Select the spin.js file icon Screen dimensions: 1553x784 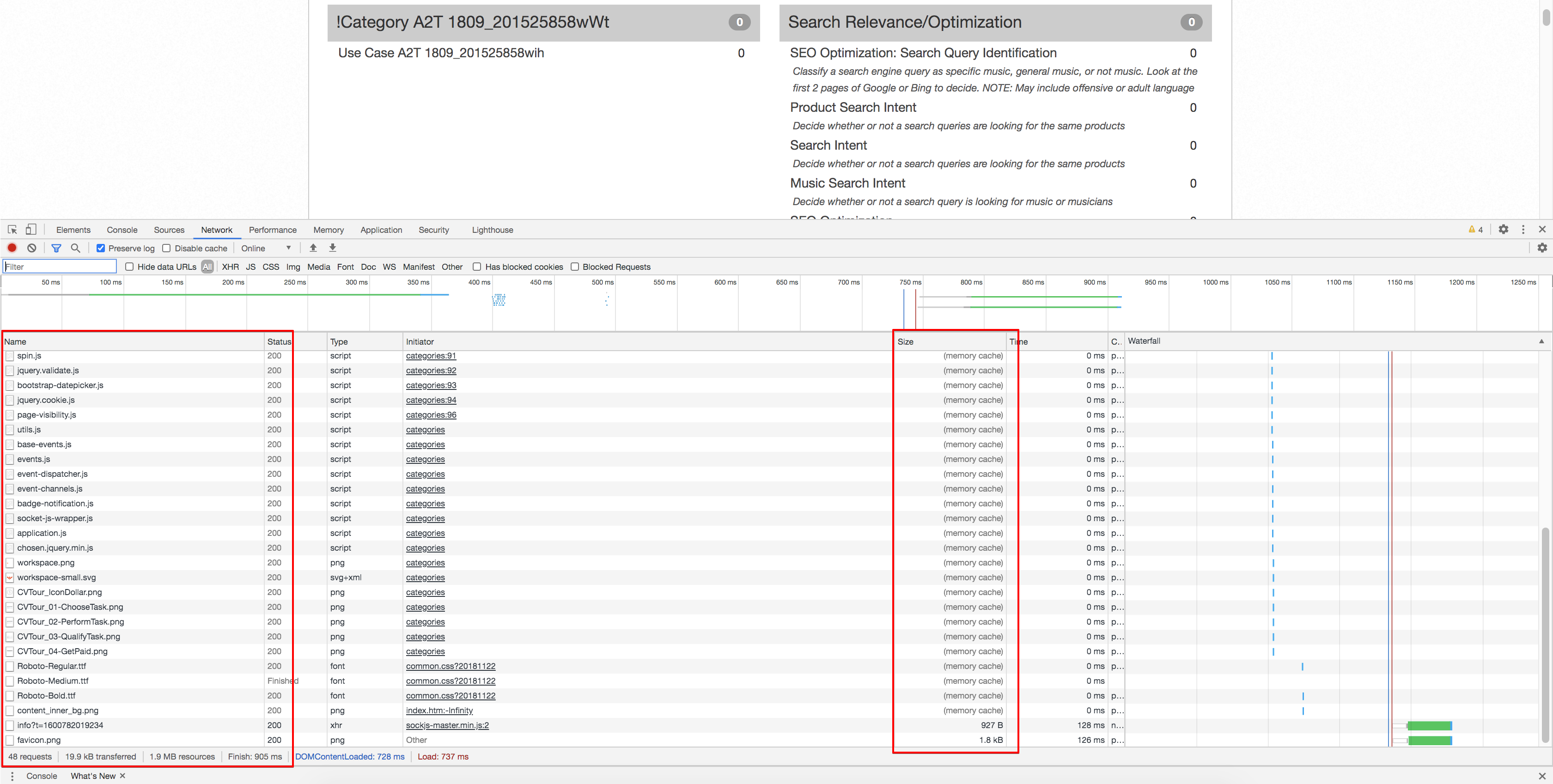click(x=10, y=356)
